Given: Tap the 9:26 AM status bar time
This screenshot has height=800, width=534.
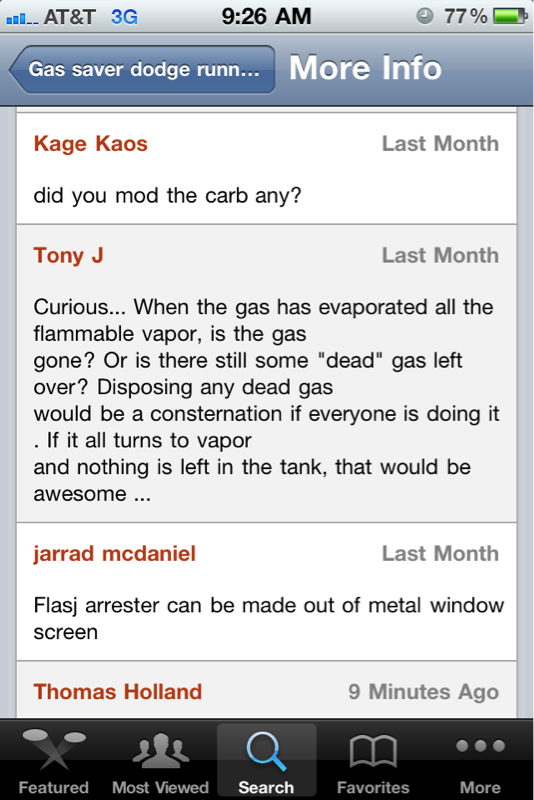Looking at the screenshot, I should tap(266, 16).
